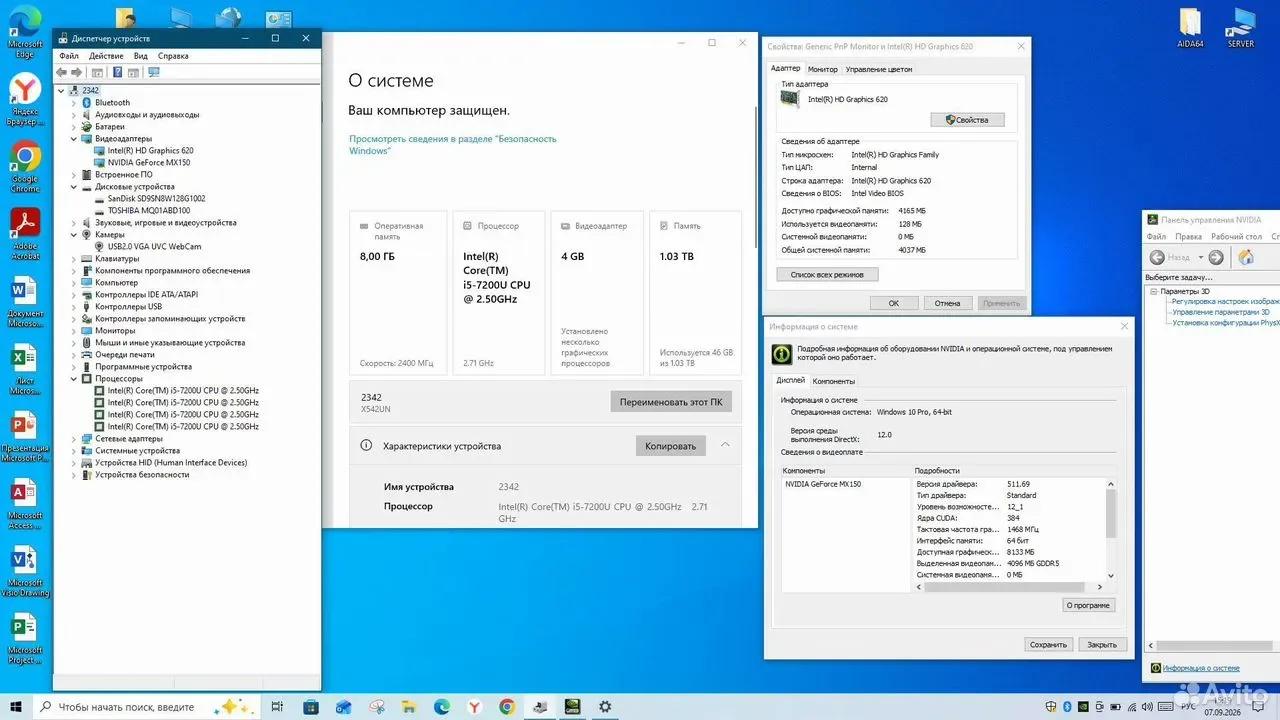Open the Windows Start menu
This screenshot has height=720, width=1280.
(x=16, y=706)
